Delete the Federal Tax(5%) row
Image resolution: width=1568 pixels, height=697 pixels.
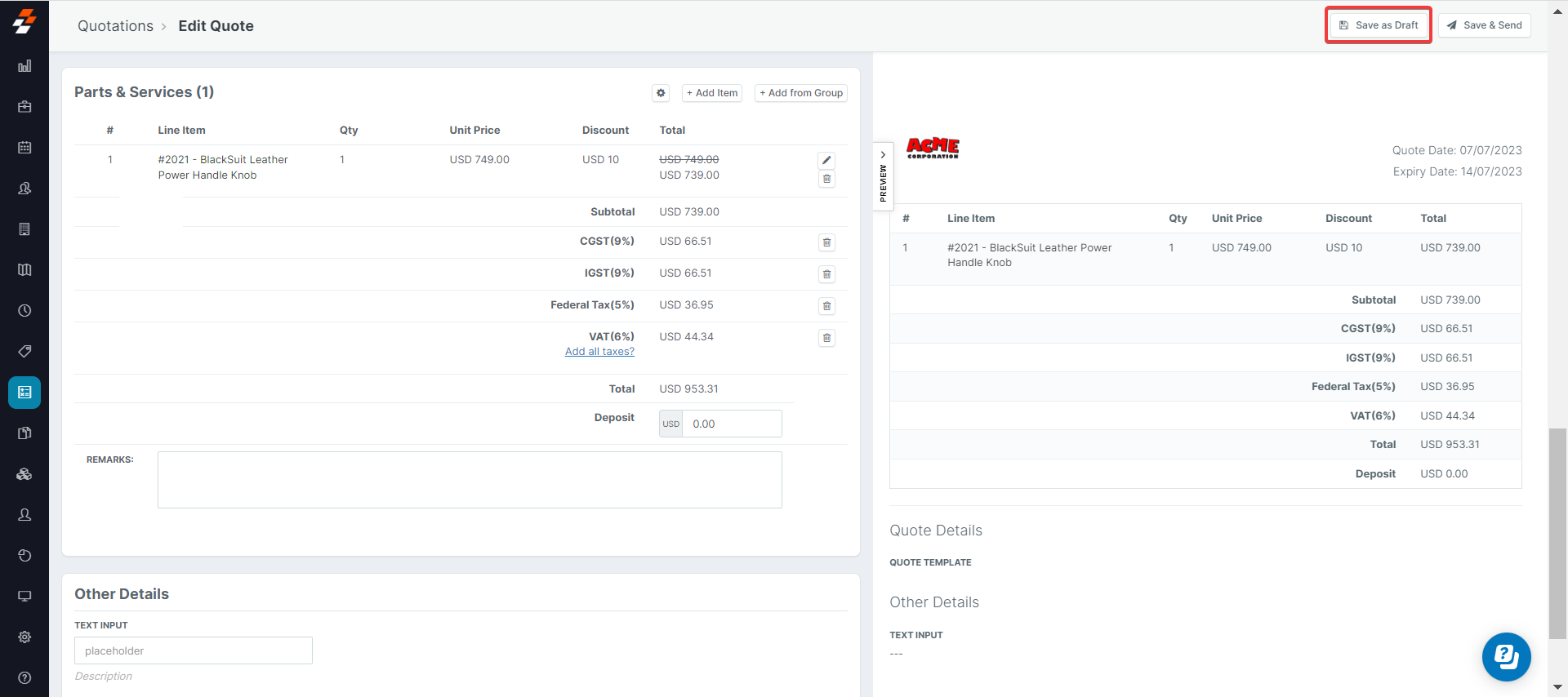(826, 306)
